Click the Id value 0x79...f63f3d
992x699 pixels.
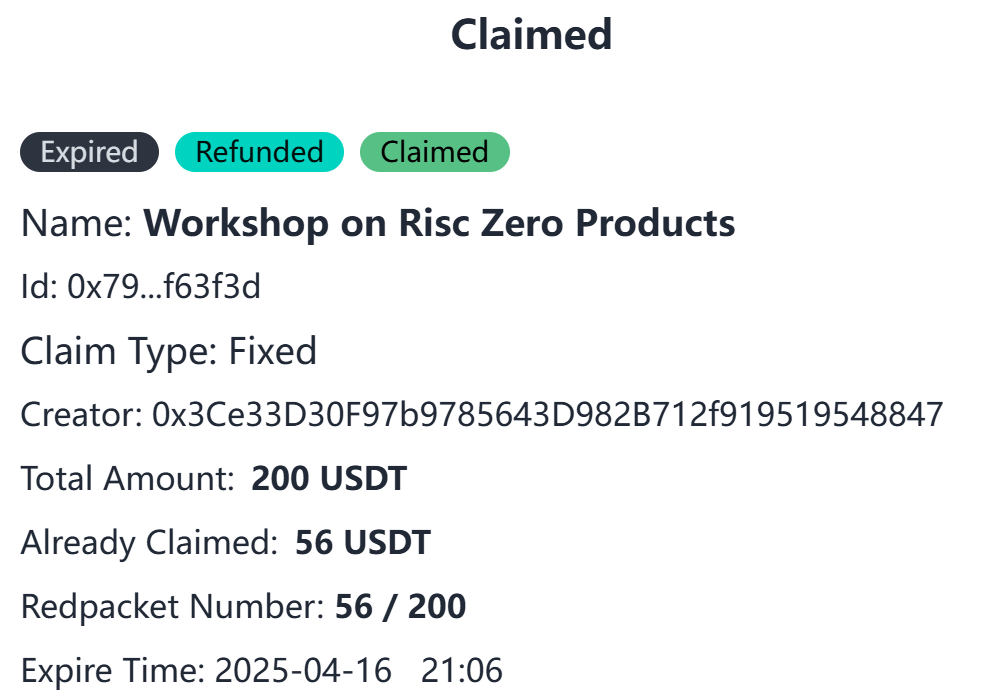[164, 287]
